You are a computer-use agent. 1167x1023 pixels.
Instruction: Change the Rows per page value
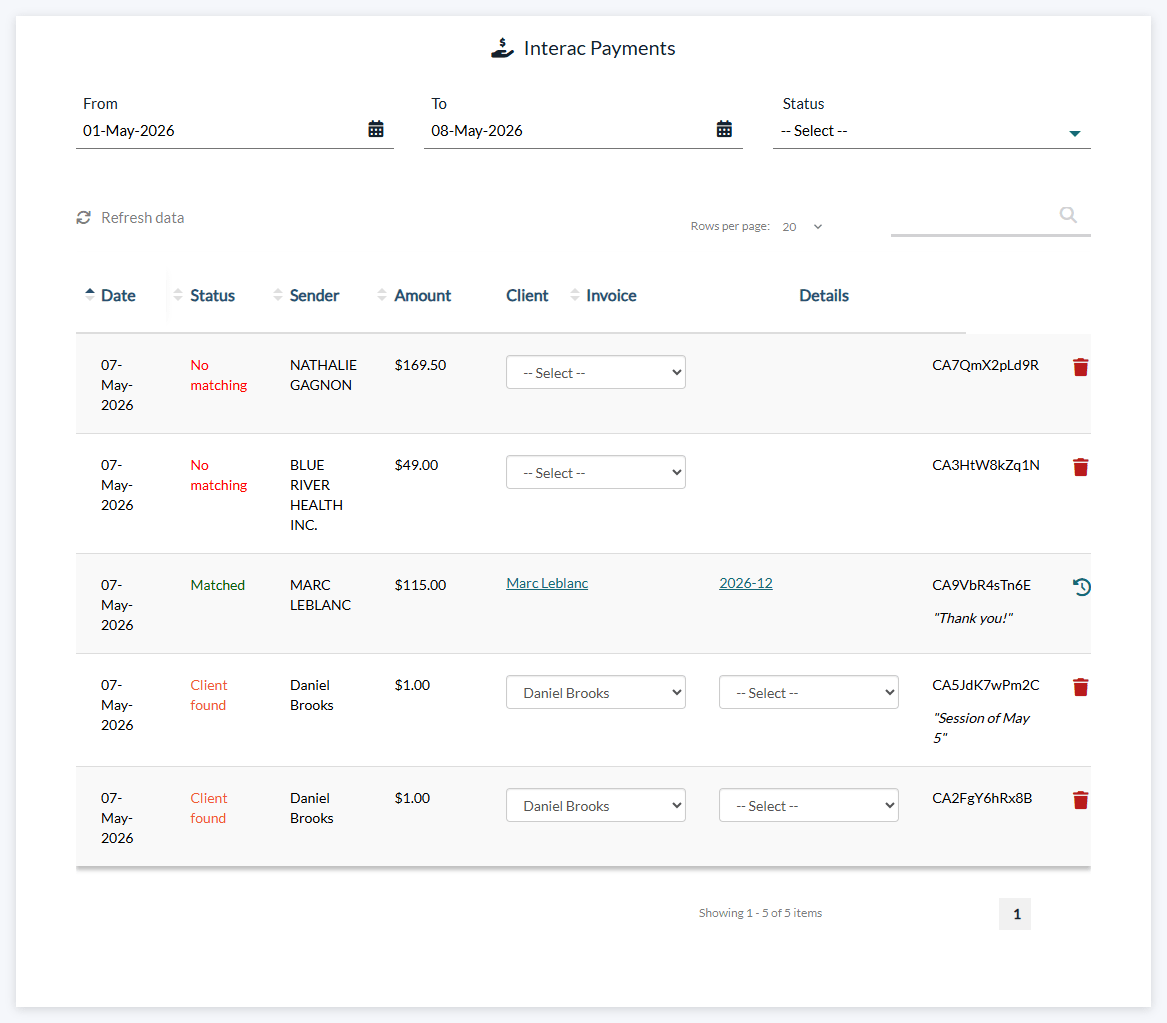click(802, 227)
